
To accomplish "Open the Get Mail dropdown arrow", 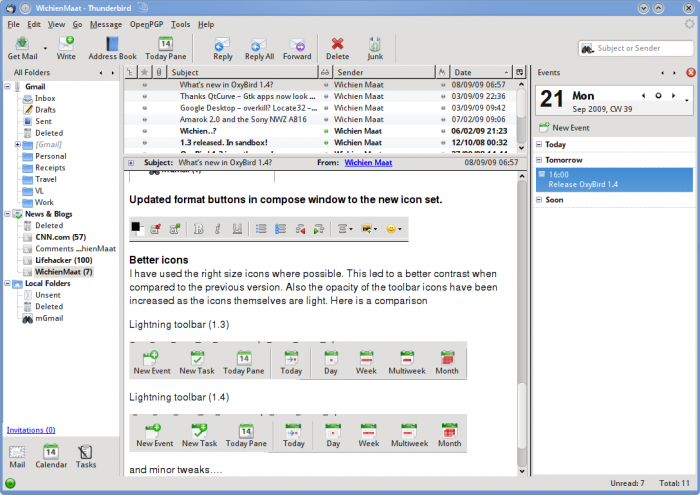I will 45,48.
